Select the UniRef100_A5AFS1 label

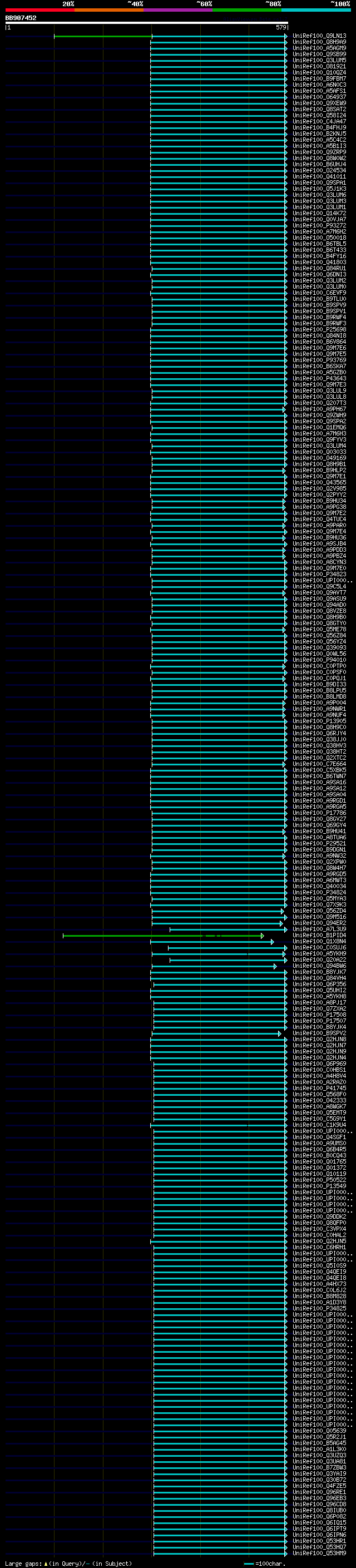[319, 91]
